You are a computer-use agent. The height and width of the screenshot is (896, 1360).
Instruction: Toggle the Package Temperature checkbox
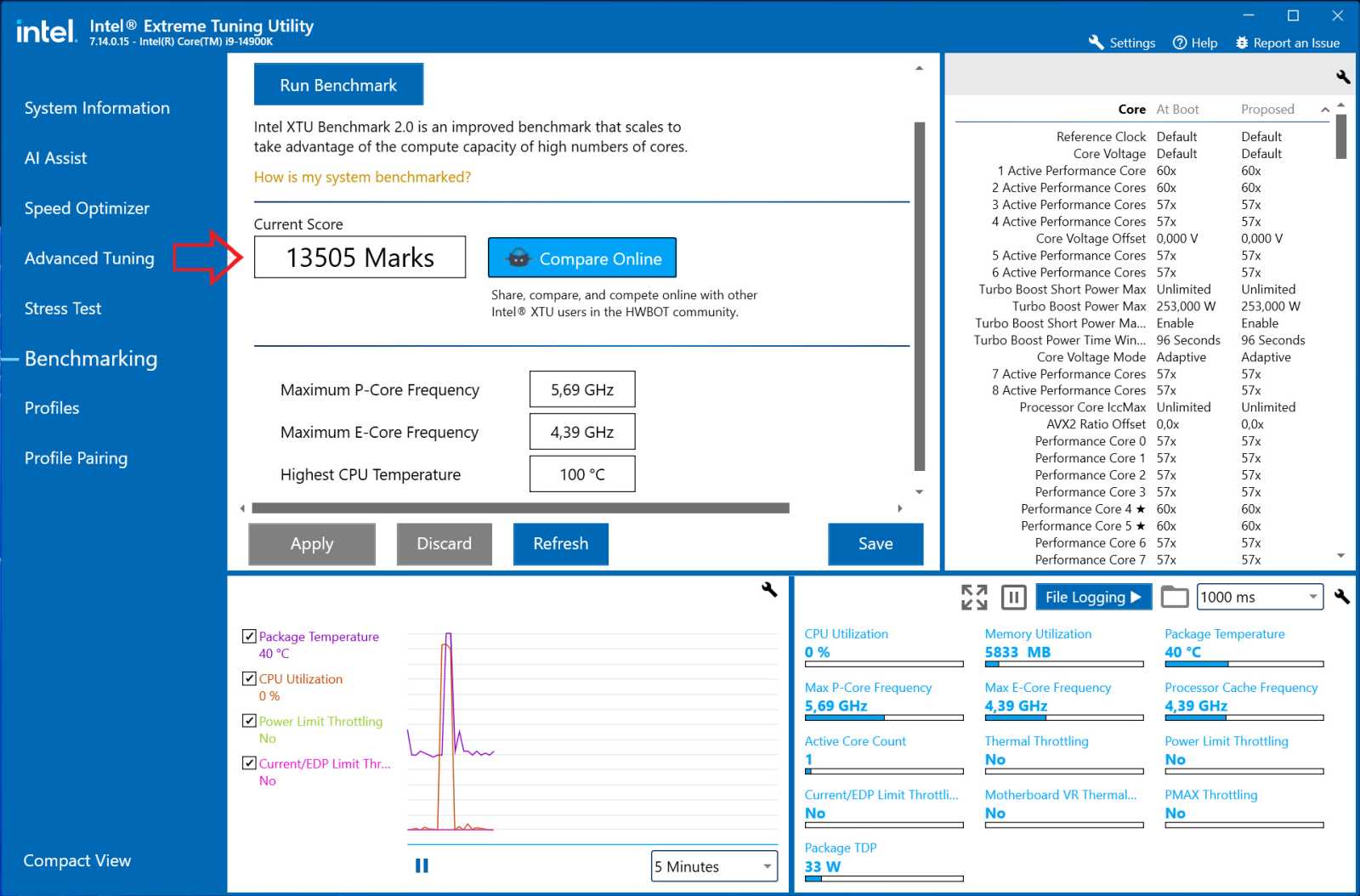pyautogui.click(x=249, y=636)
